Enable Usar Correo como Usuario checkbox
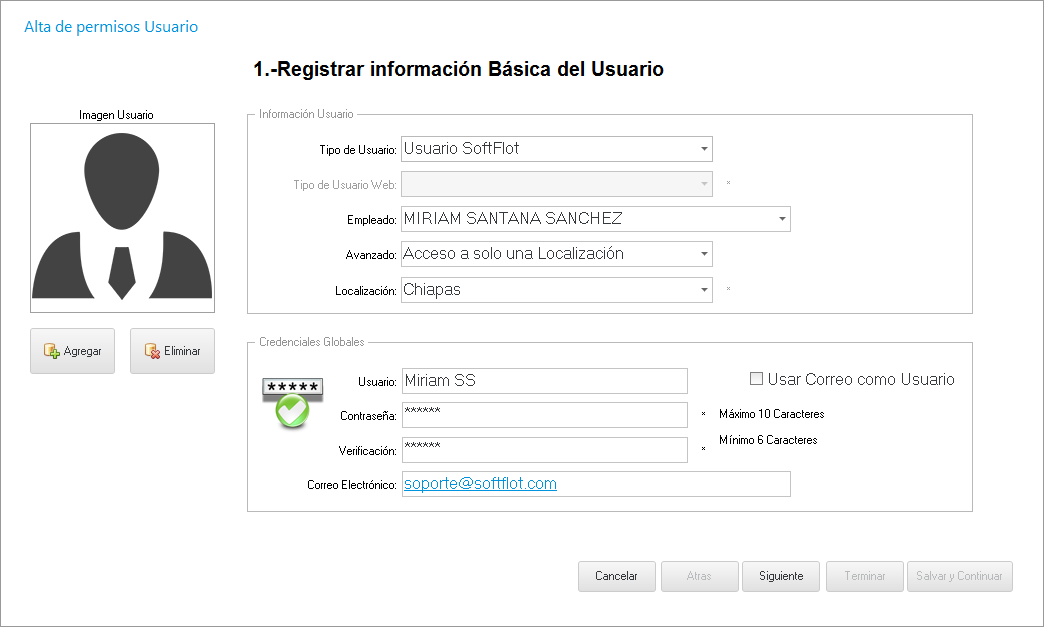Image resolution: width=1044 pixels, height=627 pixels. click(757, 379)
